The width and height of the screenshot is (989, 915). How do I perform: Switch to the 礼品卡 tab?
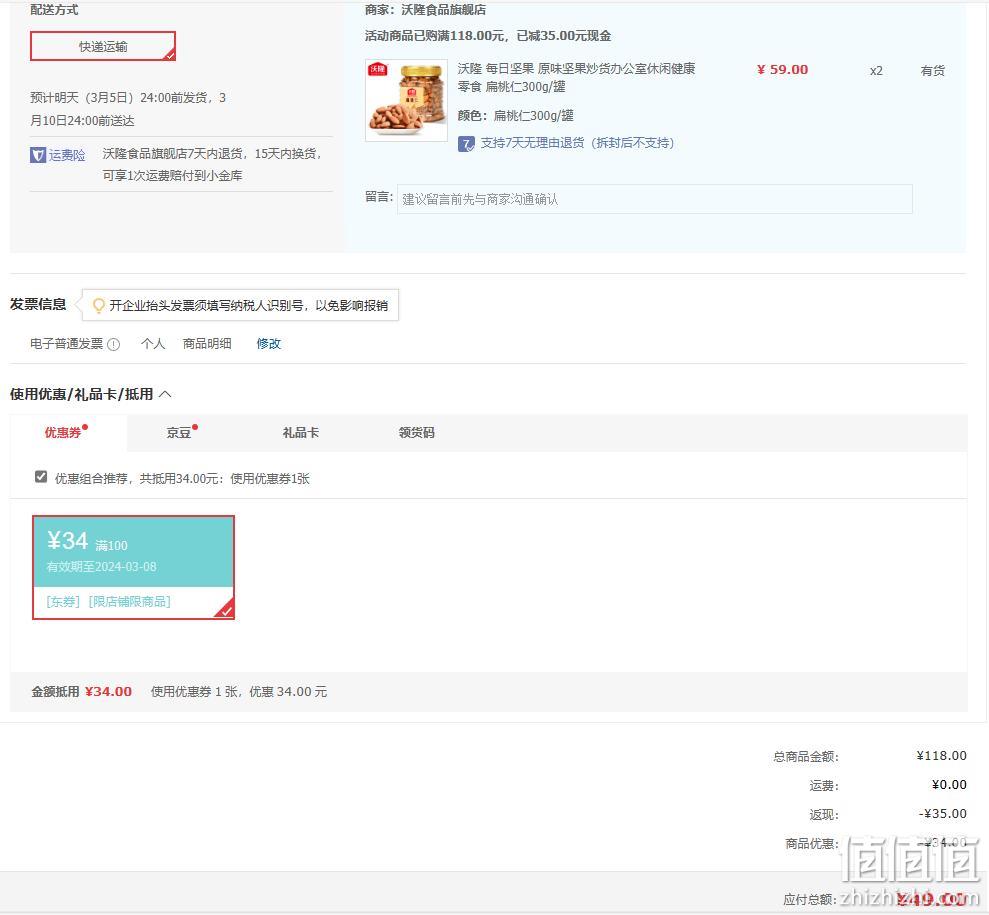click(300, 433)
